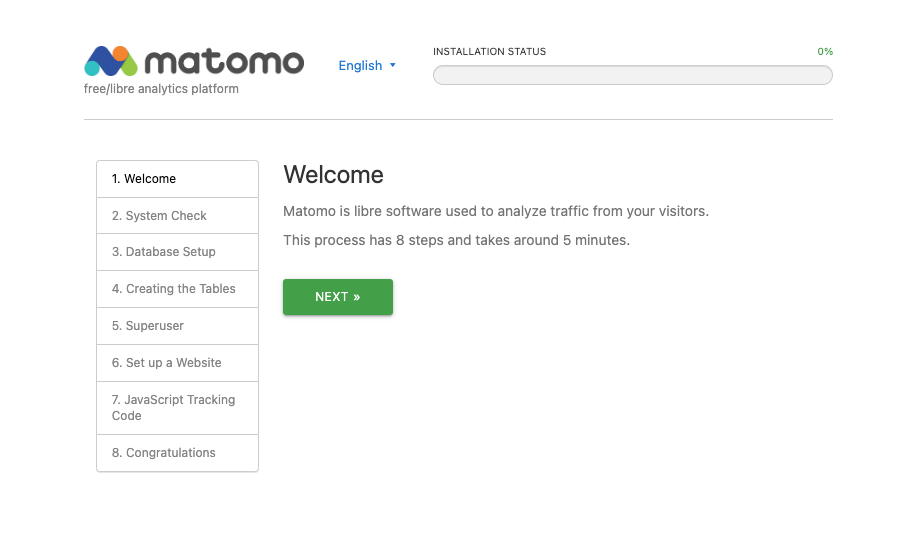Select step 7. JavaScript Tracking Code
Image resolution: width=917 pixels, height=558 pixels.
point(177,408)
